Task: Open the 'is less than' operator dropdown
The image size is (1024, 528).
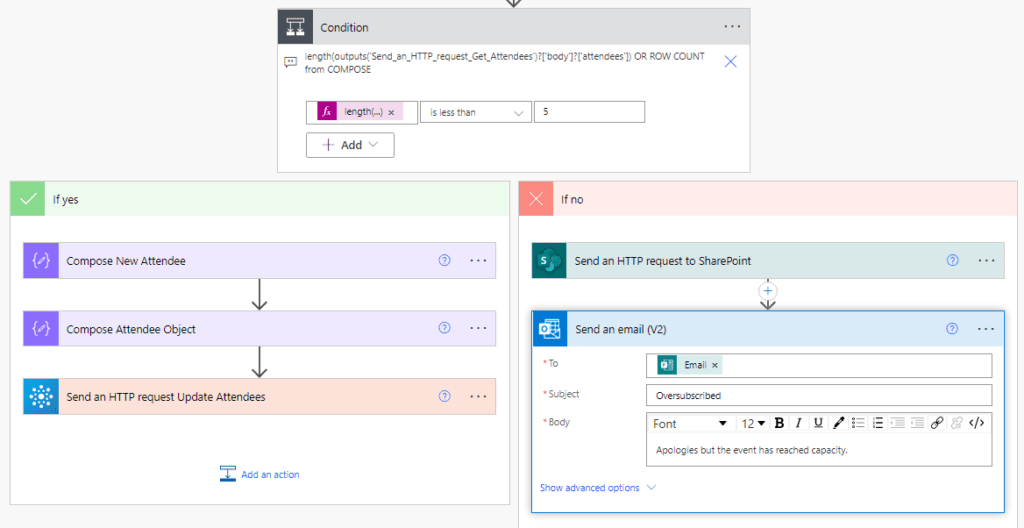Action: tap(475, 112)
